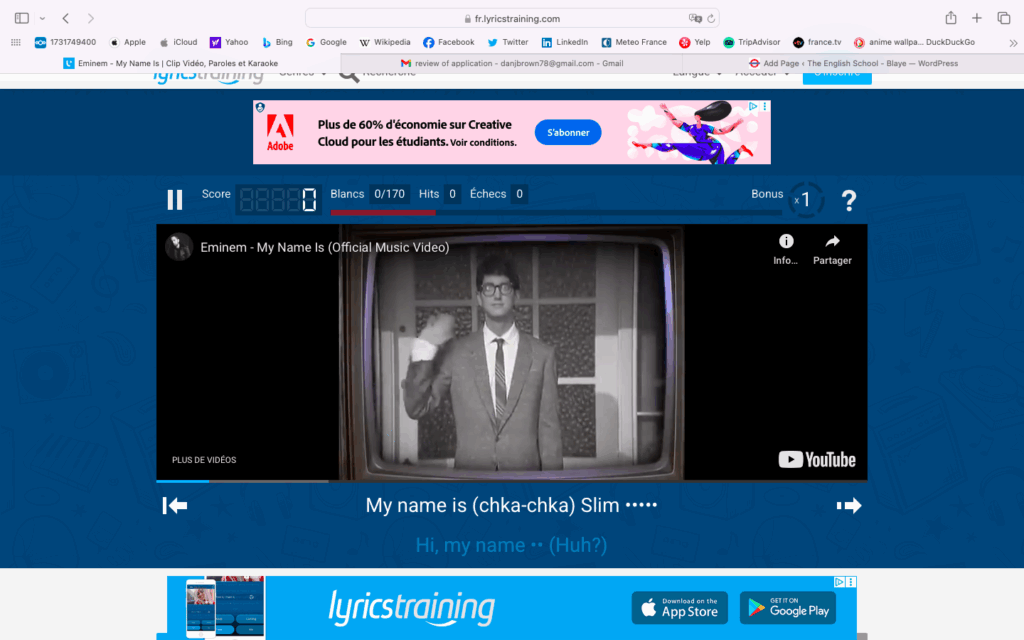Click Eminem channel avatar in video
Image resolution: width=1024 pixels, height=640 pixels.
pyautogui.click(x=179, y=247)
